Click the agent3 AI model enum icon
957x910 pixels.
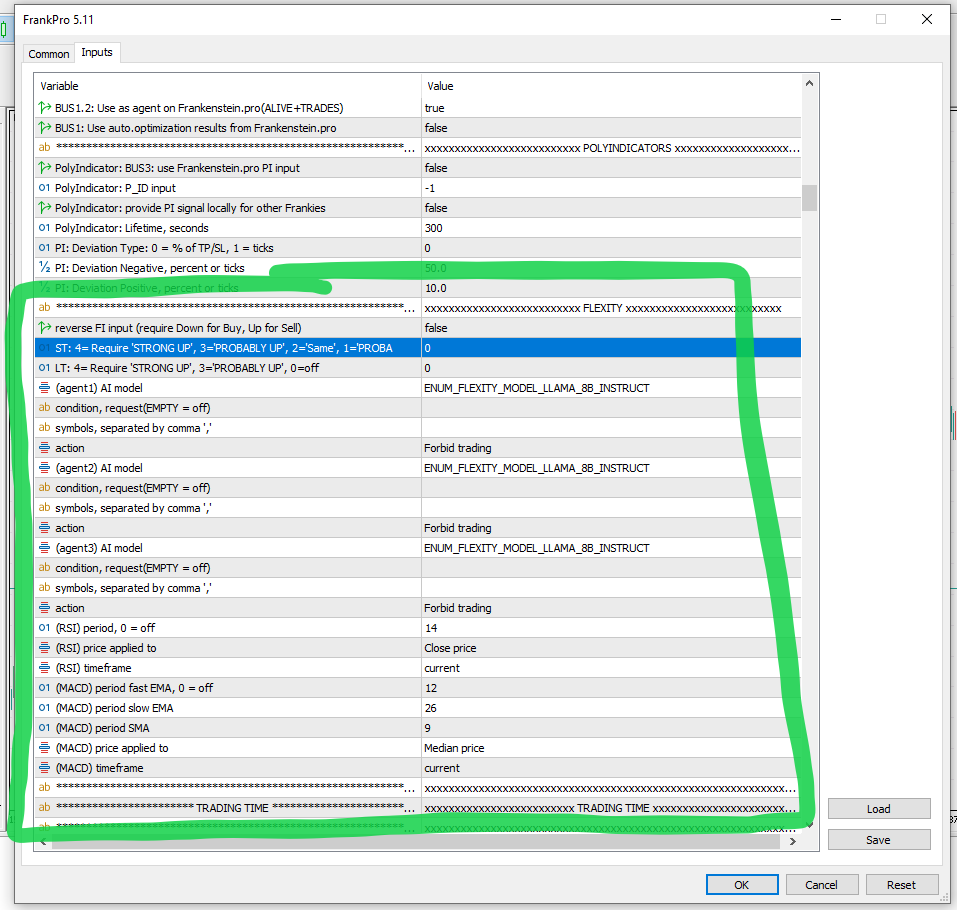point(45,548)
